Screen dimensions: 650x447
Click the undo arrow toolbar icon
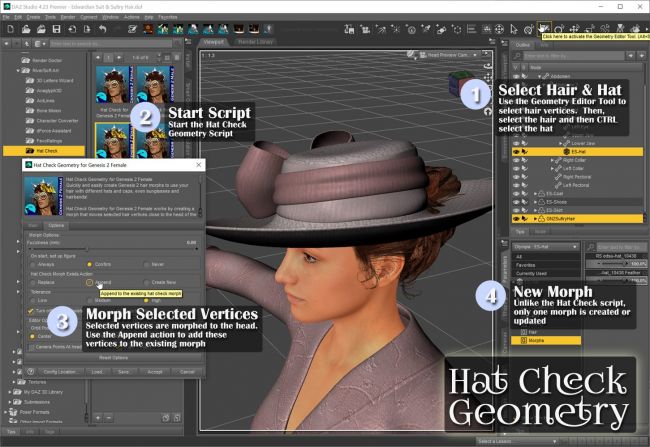click(104, 29)
